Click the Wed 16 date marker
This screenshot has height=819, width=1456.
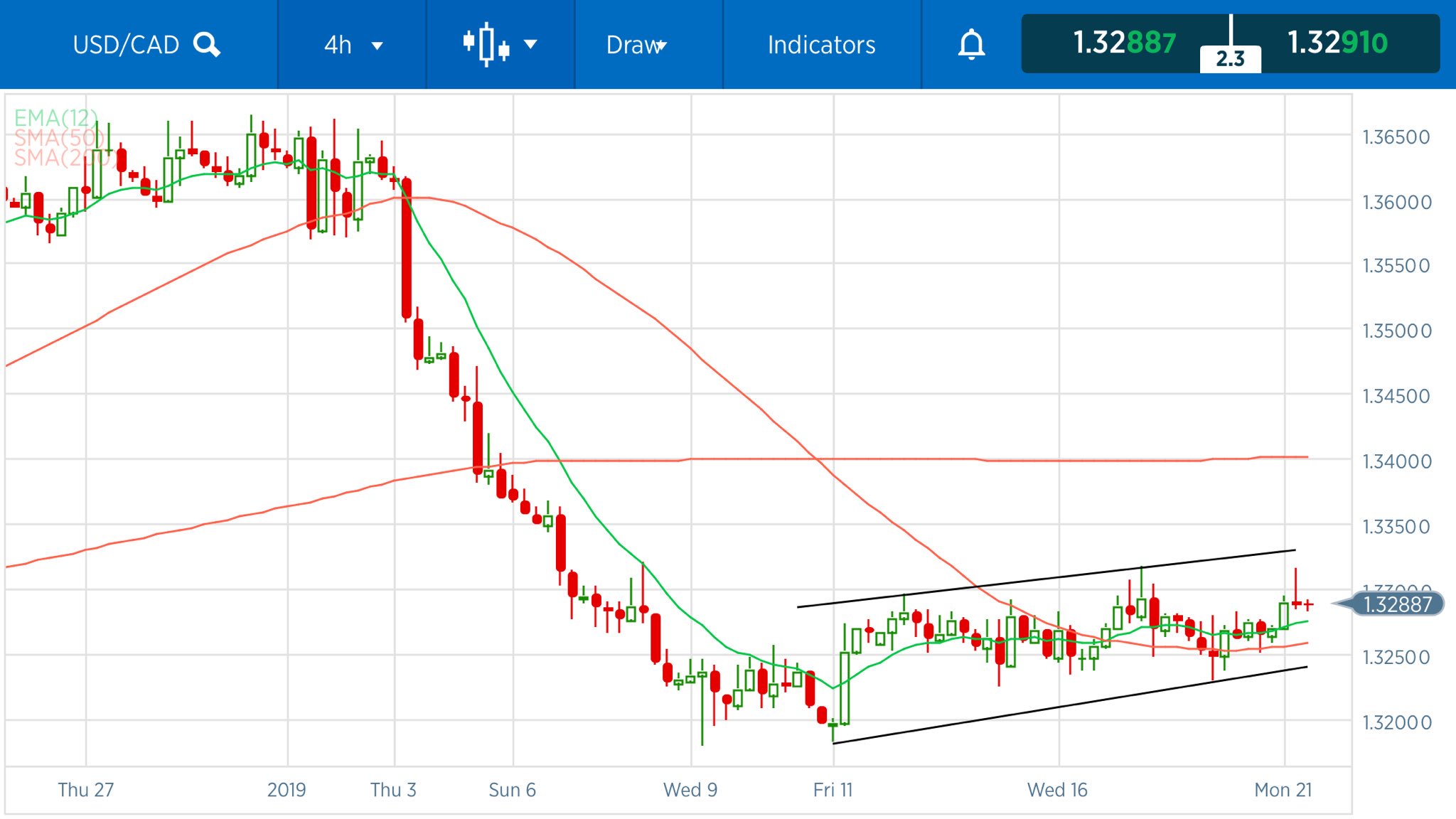tap(1057, 790)
